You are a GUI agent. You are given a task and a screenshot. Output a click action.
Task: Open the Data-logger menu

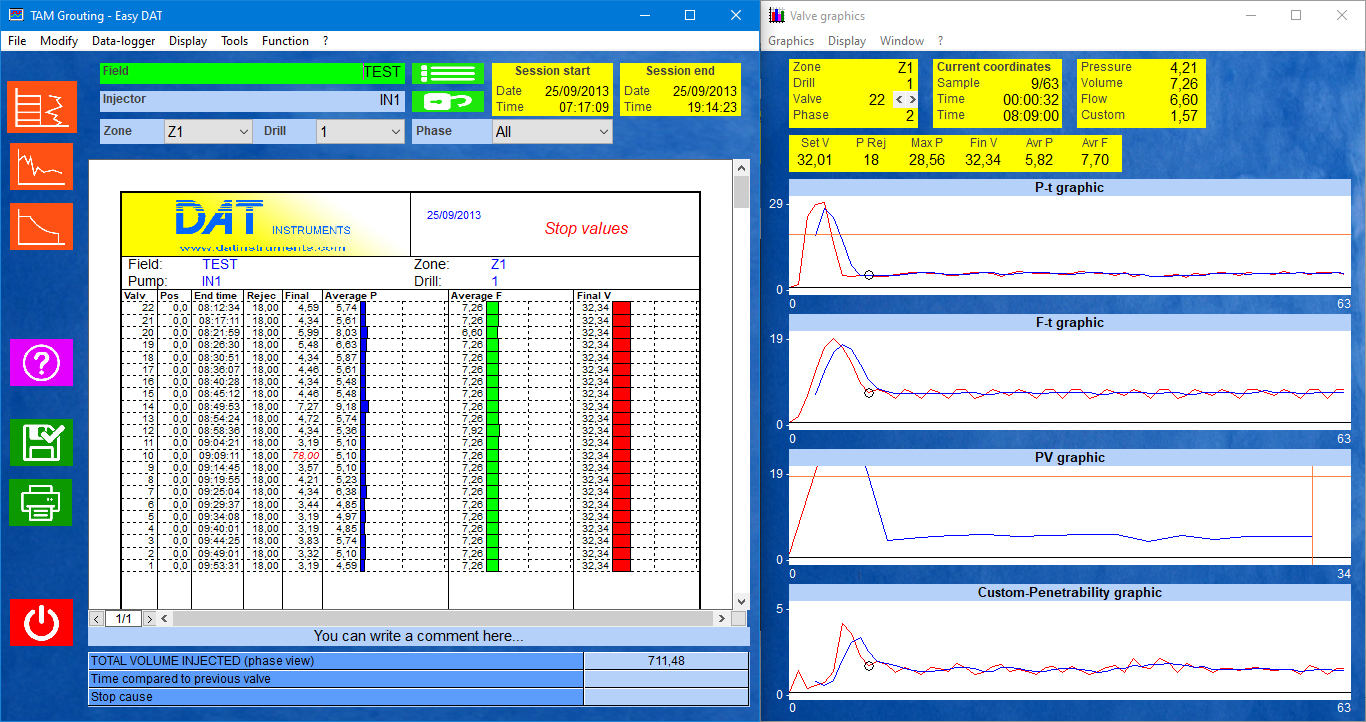(x=123, y=41)
